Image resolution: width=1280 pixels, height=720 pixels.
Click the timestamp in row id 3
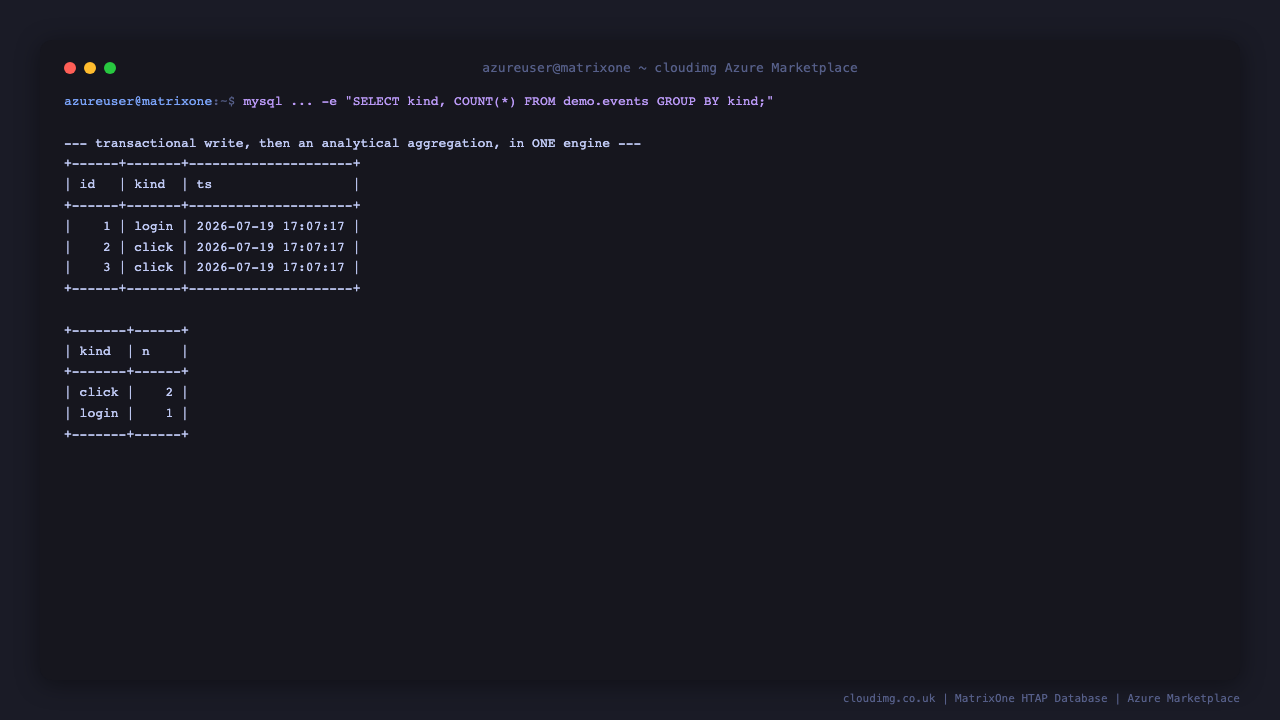(x=271, y=267)
